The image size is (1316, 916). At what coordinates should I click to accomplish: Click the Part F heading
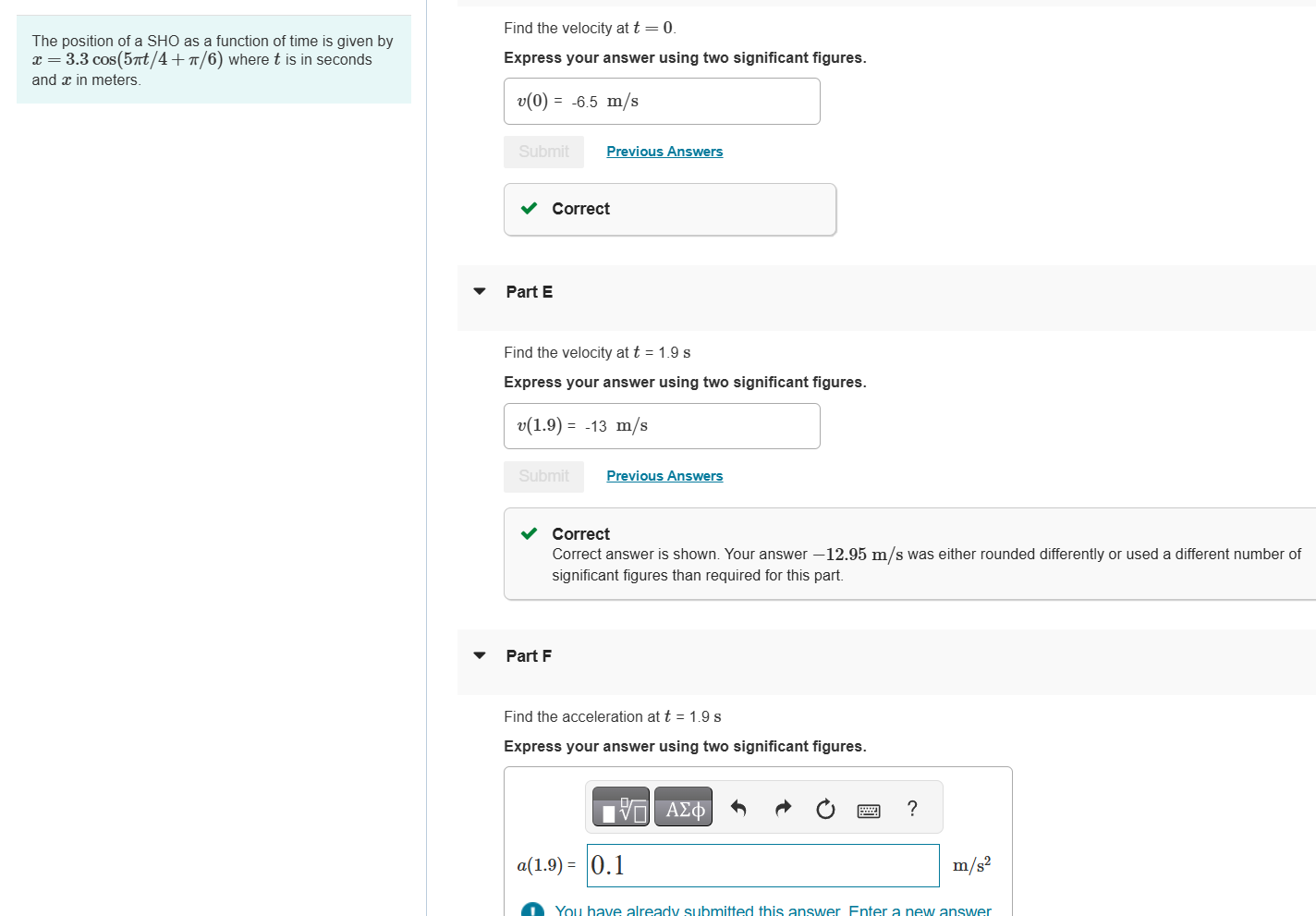[x=529, y=656]
